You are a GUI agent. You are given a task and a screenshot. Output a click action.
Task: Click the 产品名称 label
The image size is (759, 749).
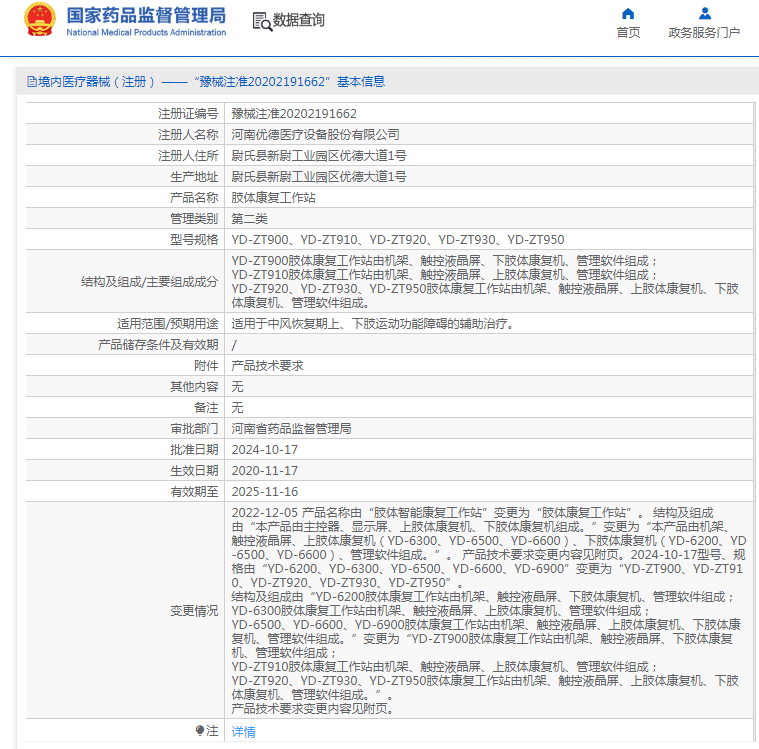[194, 198]
